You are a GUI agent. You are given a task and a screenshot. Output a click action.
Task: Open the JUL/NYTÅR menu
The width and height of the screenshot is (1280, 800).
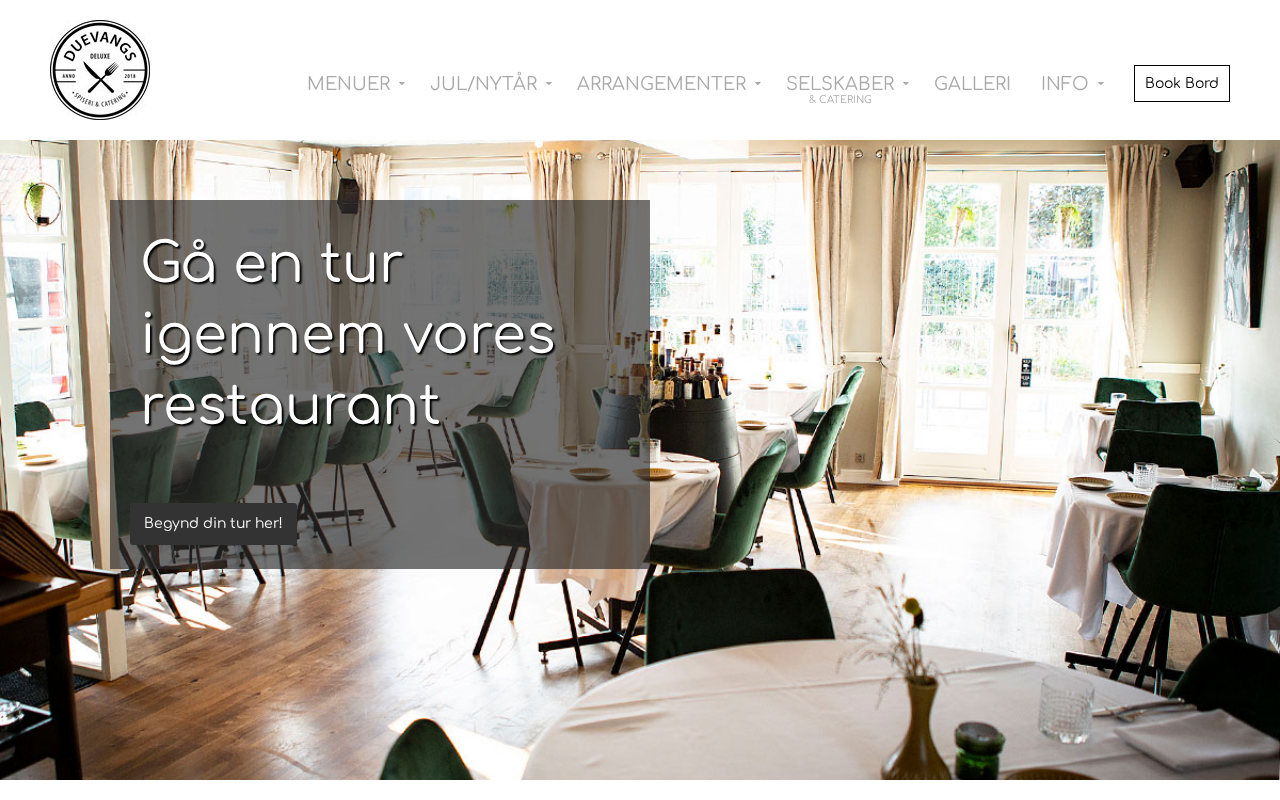pos(483,84)
